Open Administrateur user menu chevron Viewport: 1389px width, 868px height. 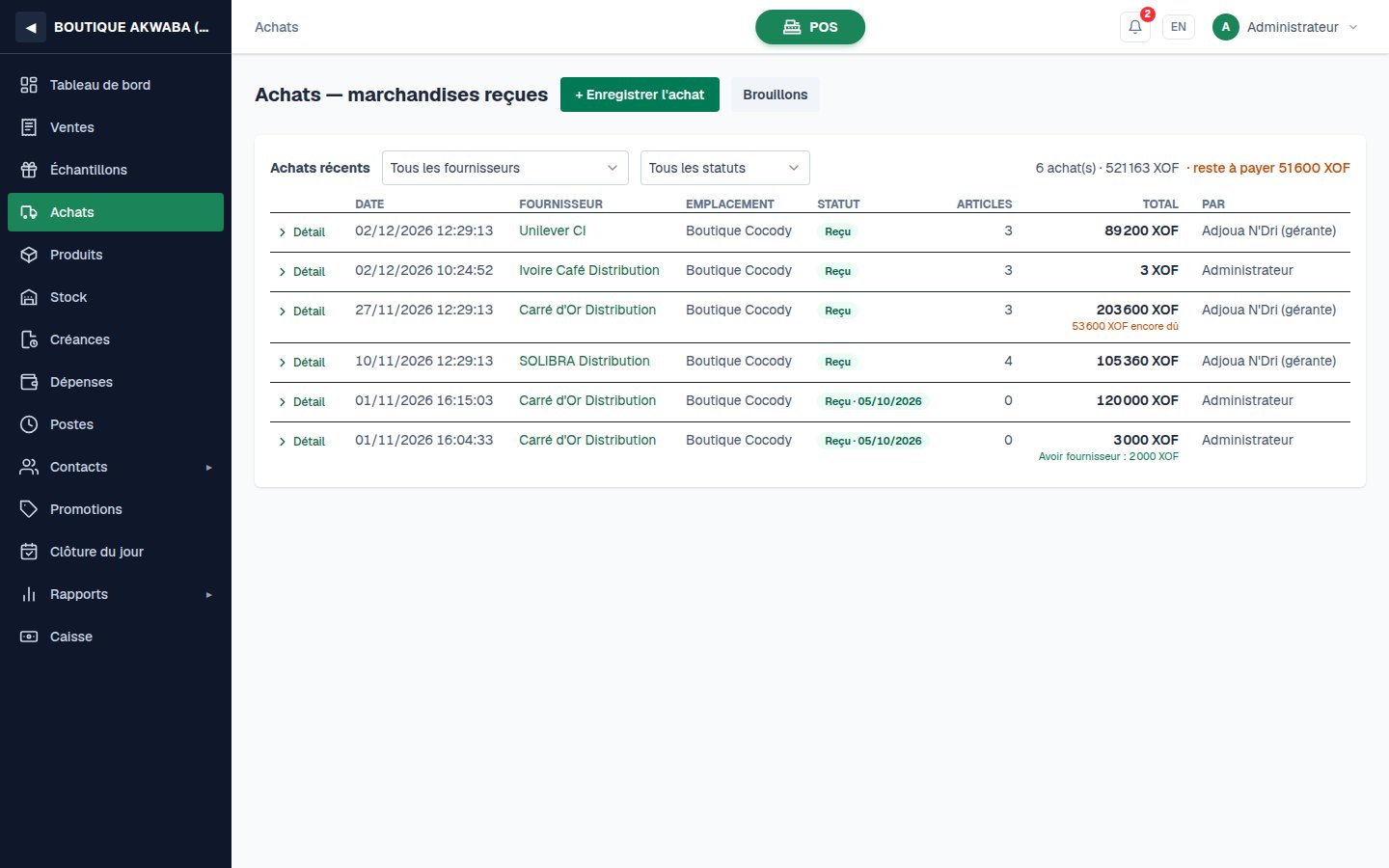[1353, 27]
